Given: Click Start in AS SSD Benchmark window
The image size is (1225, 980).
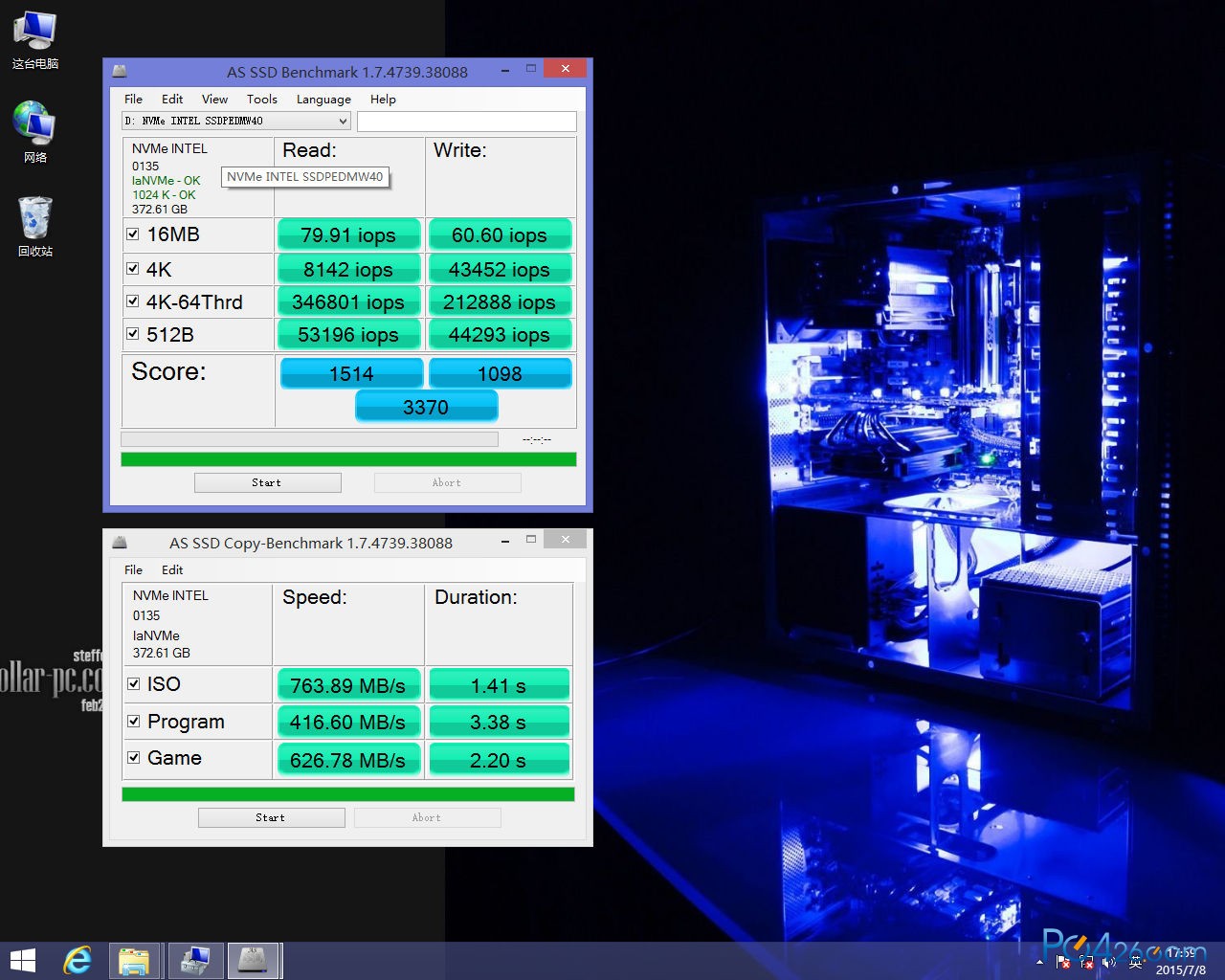Looking at the screenshot, I should (x=267, y=482).
